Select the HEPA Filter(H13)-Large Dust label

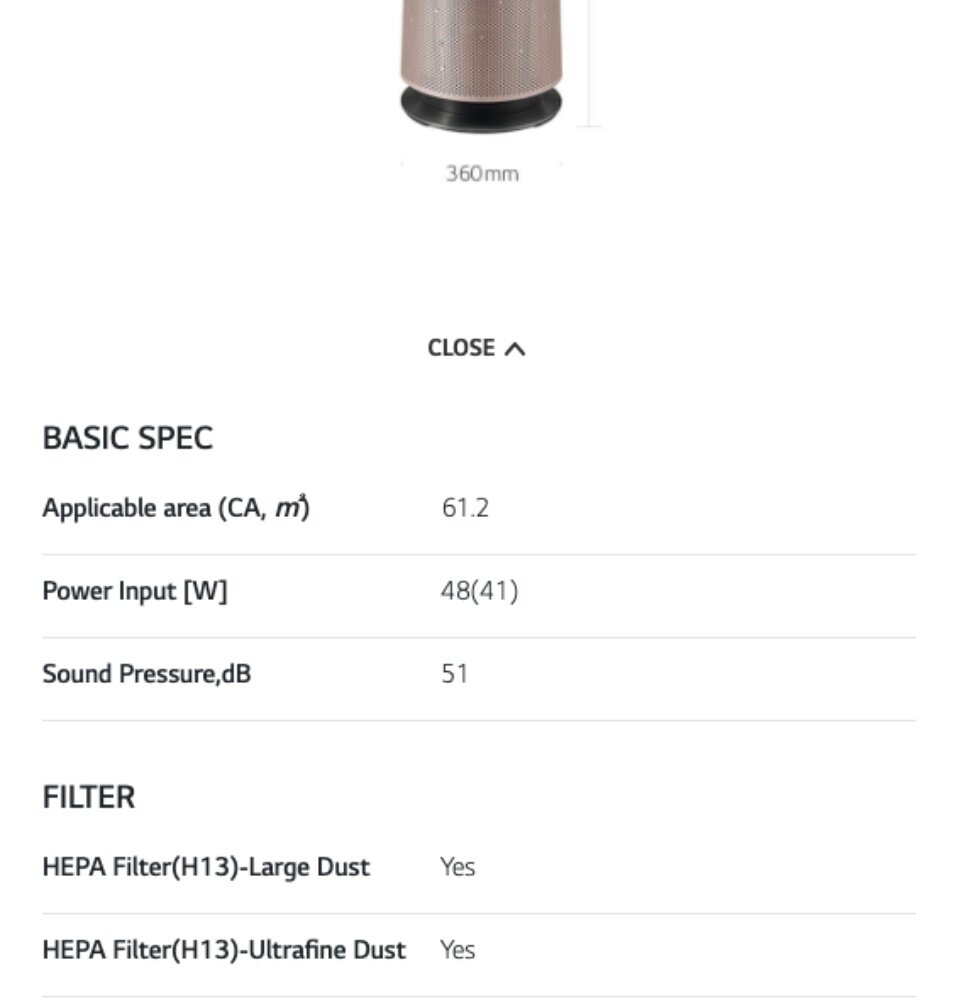click(205, 867)
